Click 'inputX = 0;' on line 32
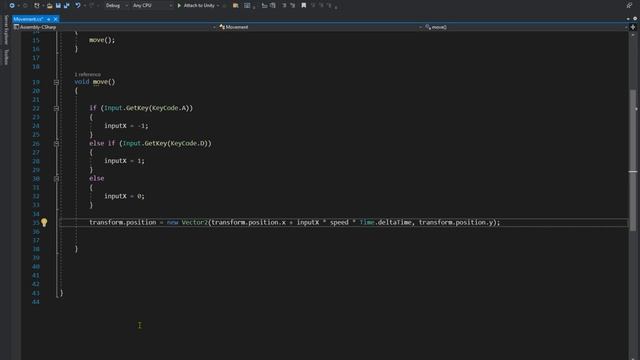The width and height of the screenshot is (640, 360). pyautogui.click(x=124, y=196)
